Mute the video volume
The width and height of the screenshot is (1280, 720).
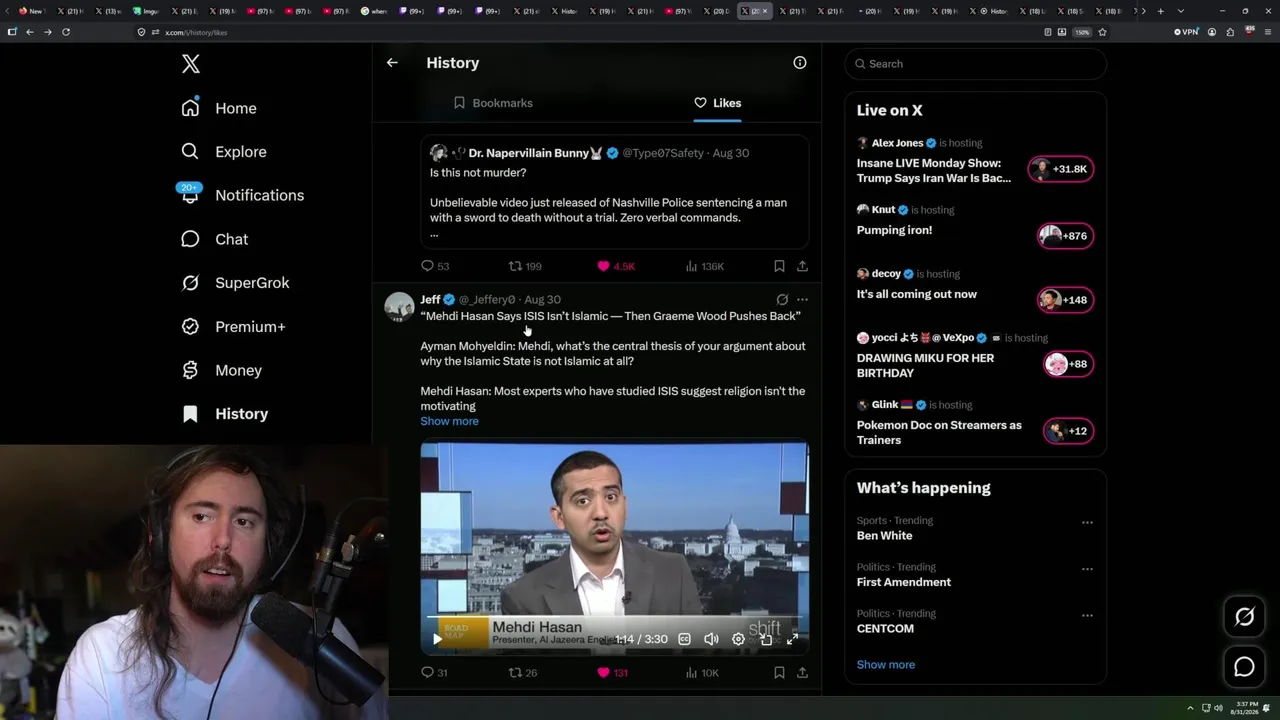(x=711, y=639)
